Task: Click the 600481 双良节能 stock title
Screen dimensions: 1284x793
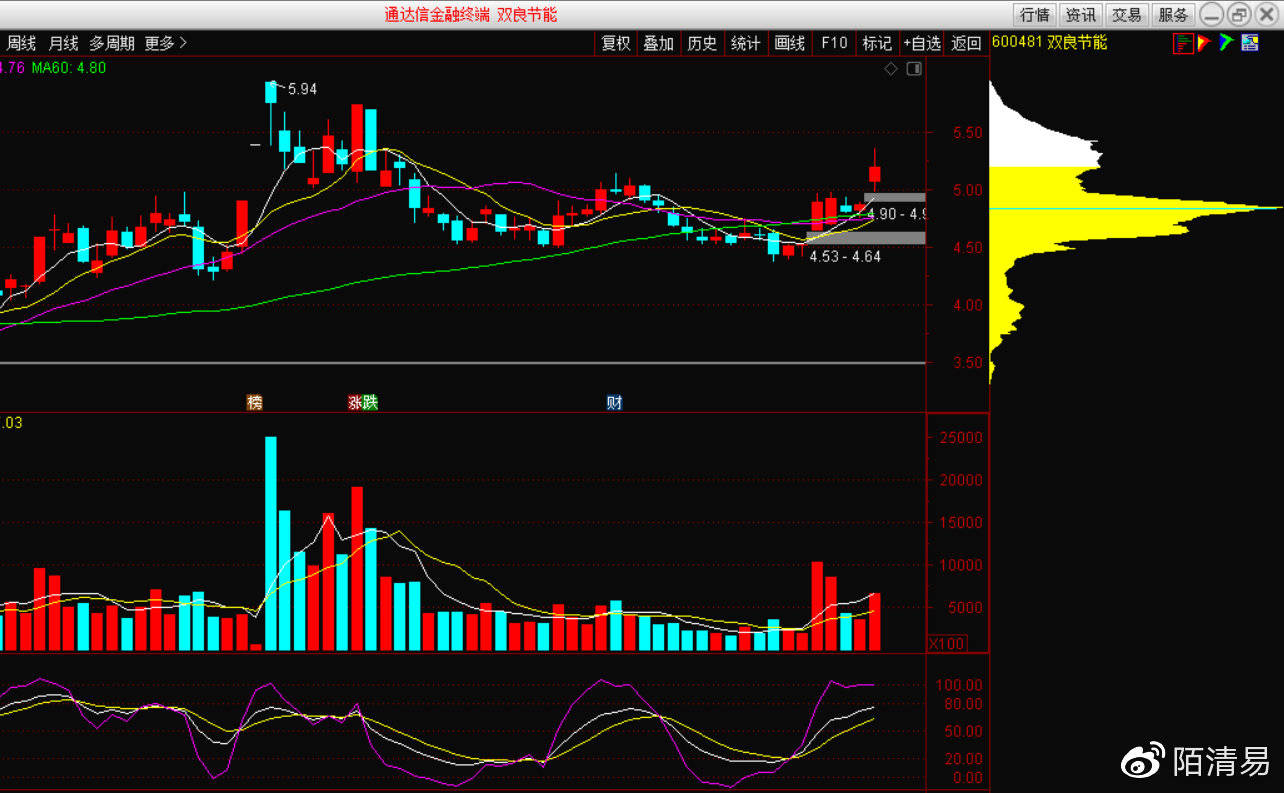Action: pos(1049,43)
